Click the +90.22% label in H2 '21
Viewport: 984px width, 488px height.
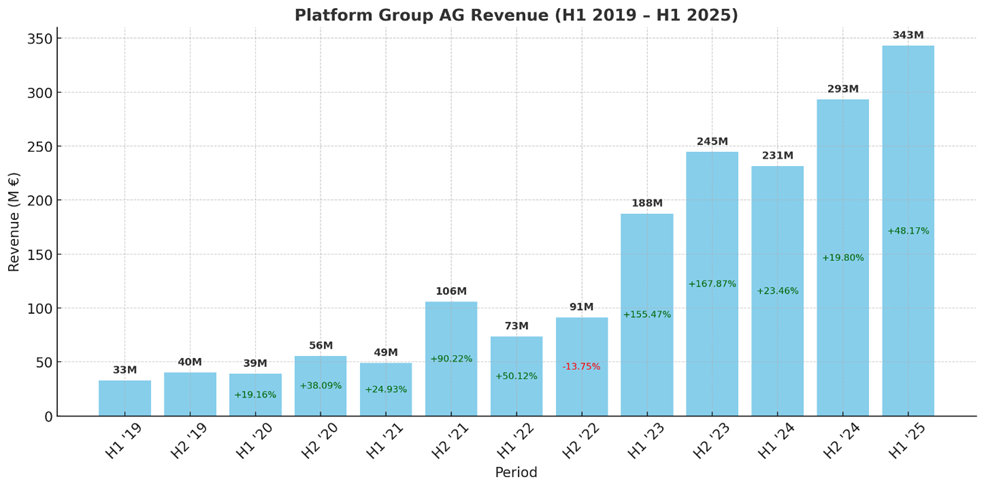[x=451, y=359]
